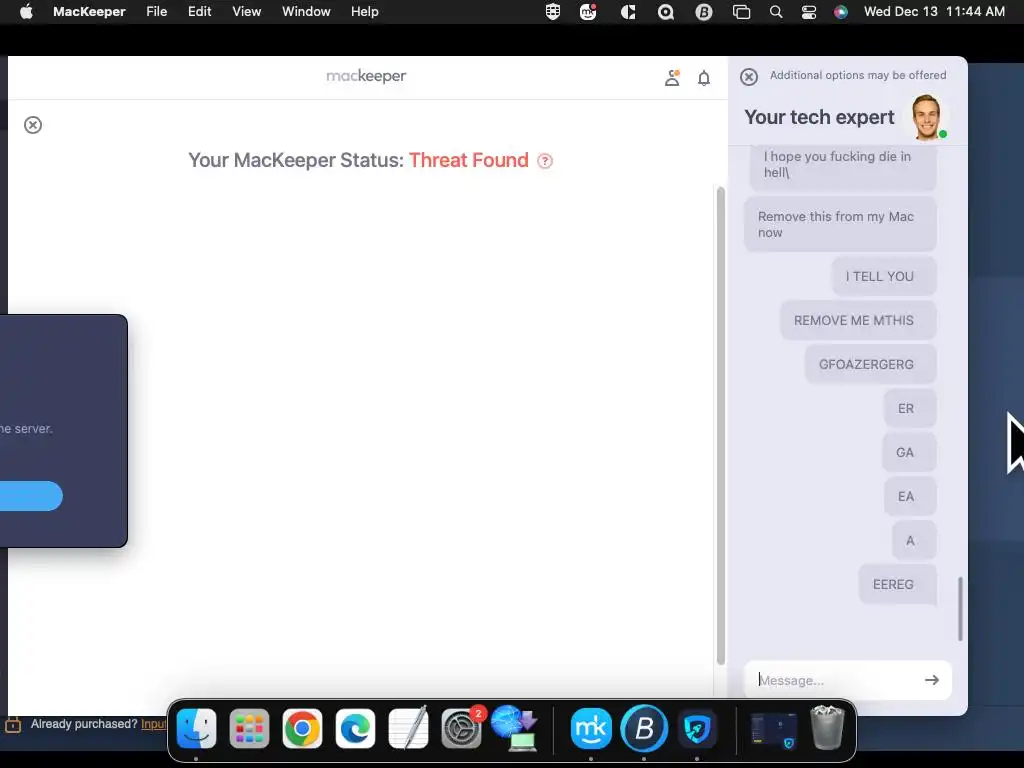Open Spotlight search in menu bar

coord(776,12)
